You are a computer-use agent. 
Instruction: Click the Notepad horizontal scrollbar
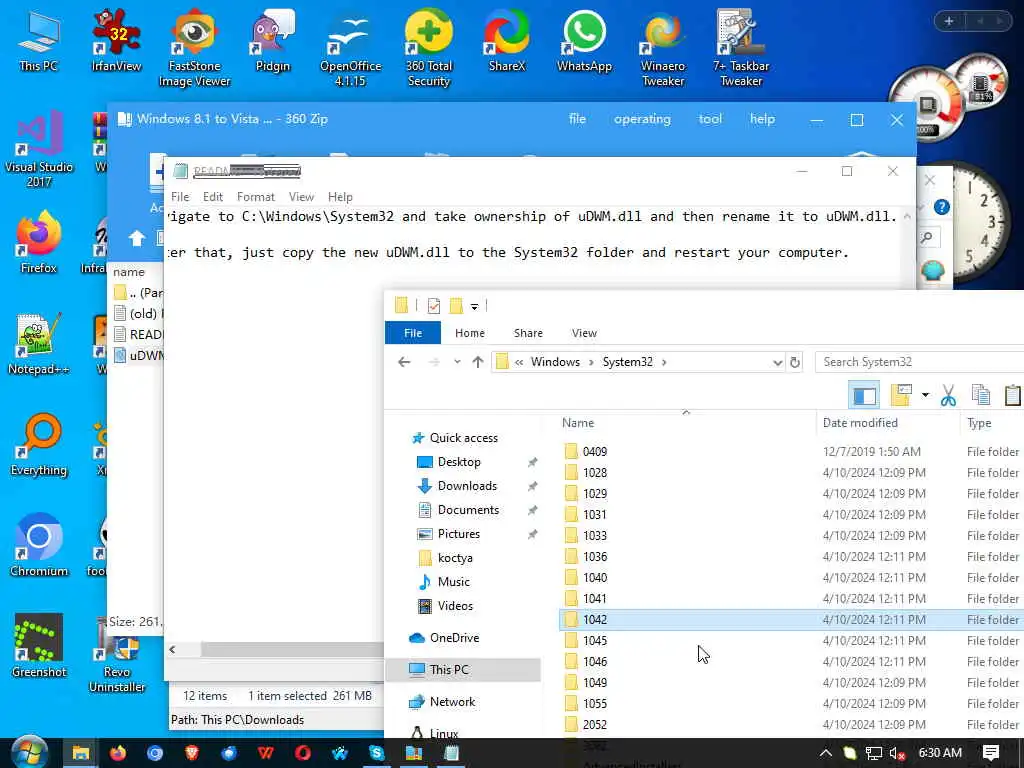(292, 650)
